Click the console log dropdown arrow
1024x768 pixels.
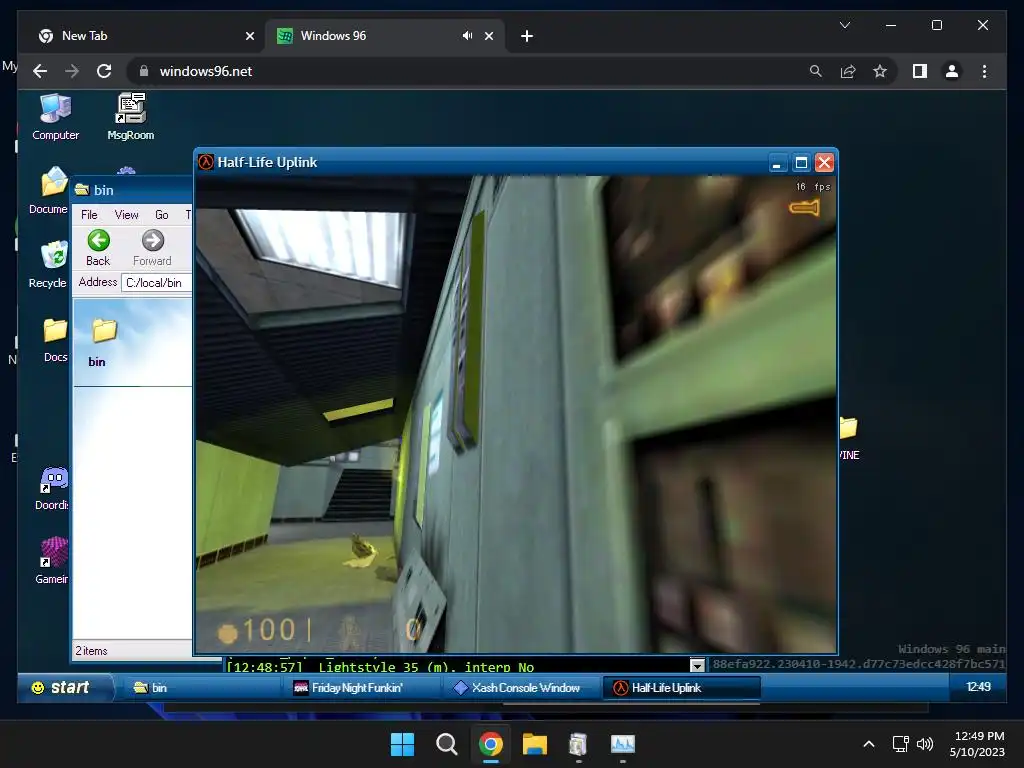(697, 665)
